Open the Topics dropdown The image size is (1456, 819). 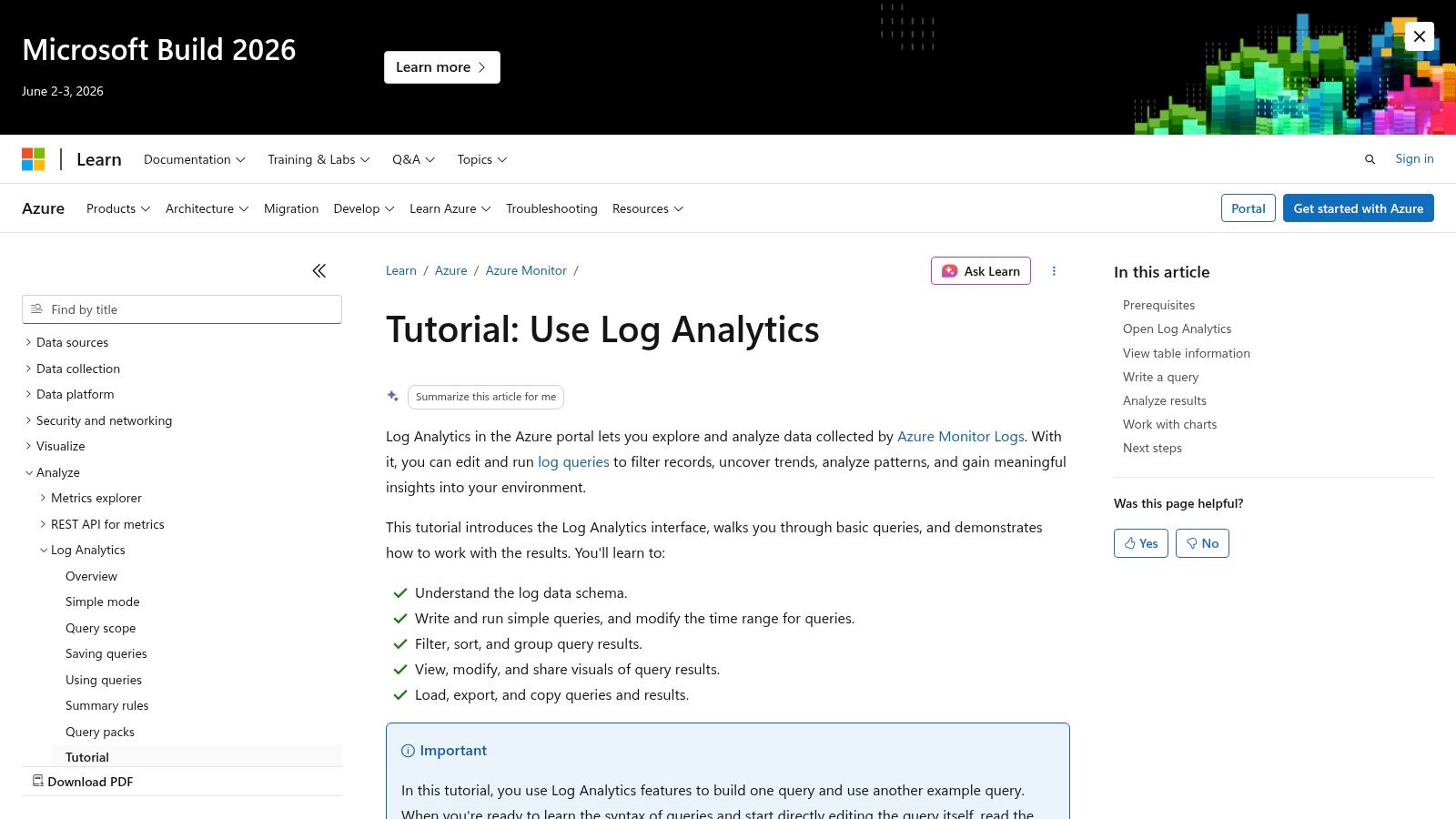click(481, 158)
